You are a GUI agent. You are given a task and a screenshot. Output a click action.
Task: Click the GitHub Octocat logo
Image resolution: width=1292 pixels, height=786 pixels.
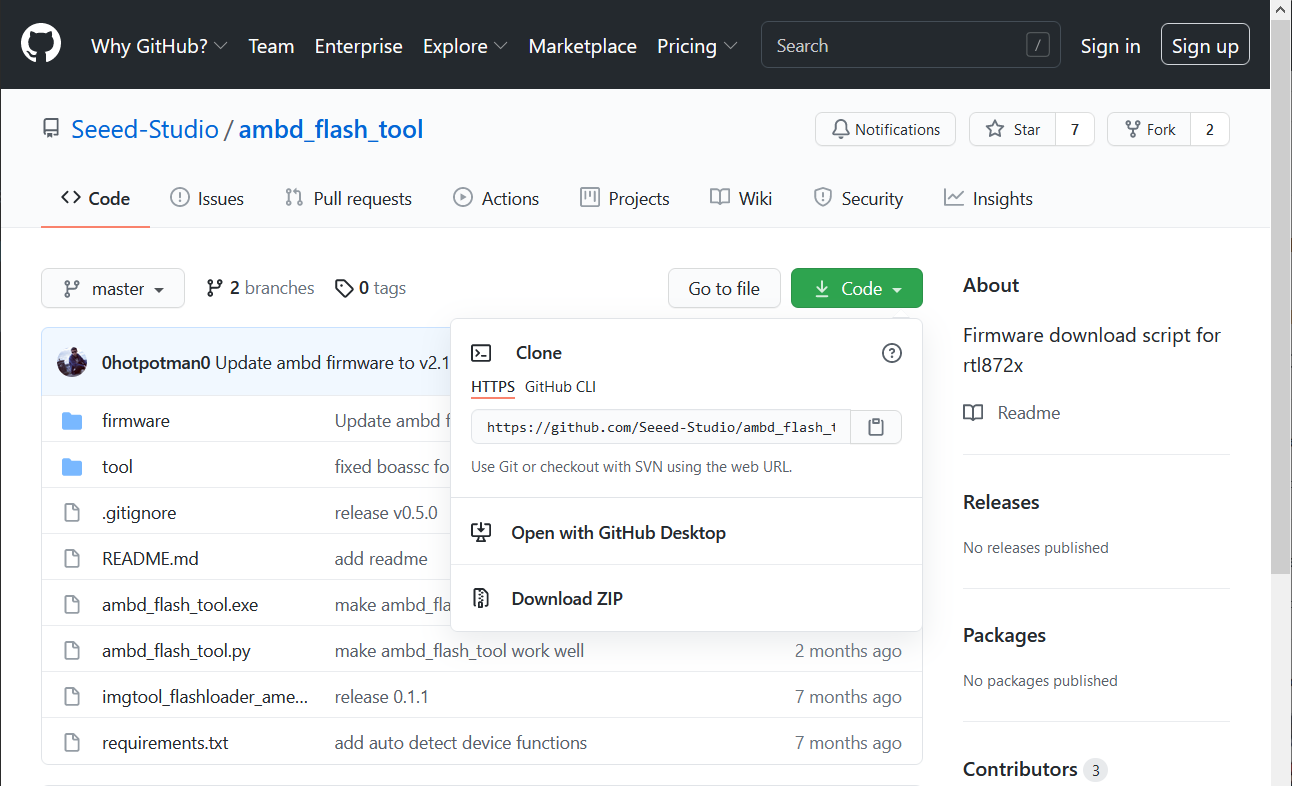[x=40, y=43]
